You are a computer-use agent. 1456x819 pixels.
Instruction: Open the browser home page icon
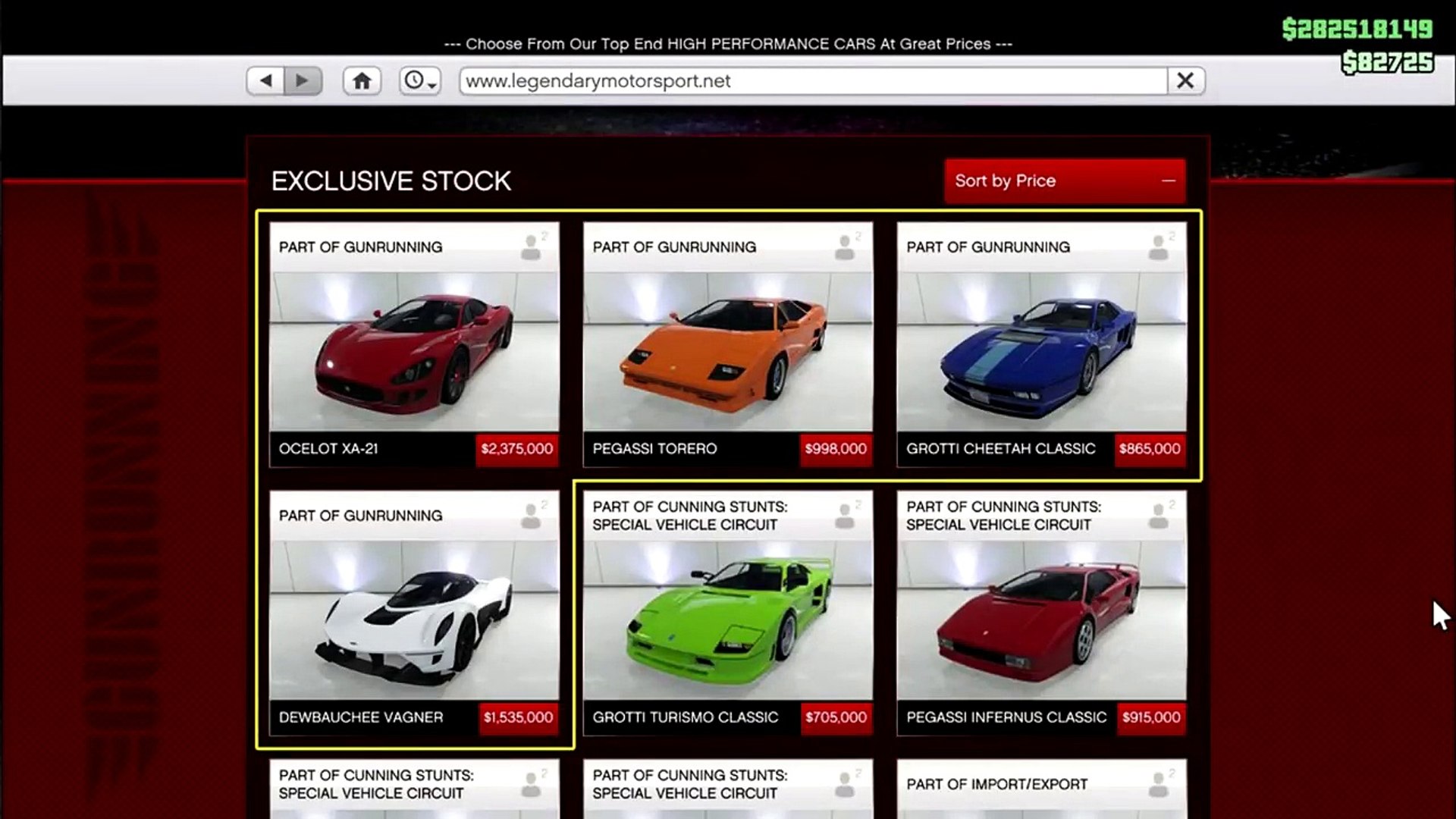[362, 80]
